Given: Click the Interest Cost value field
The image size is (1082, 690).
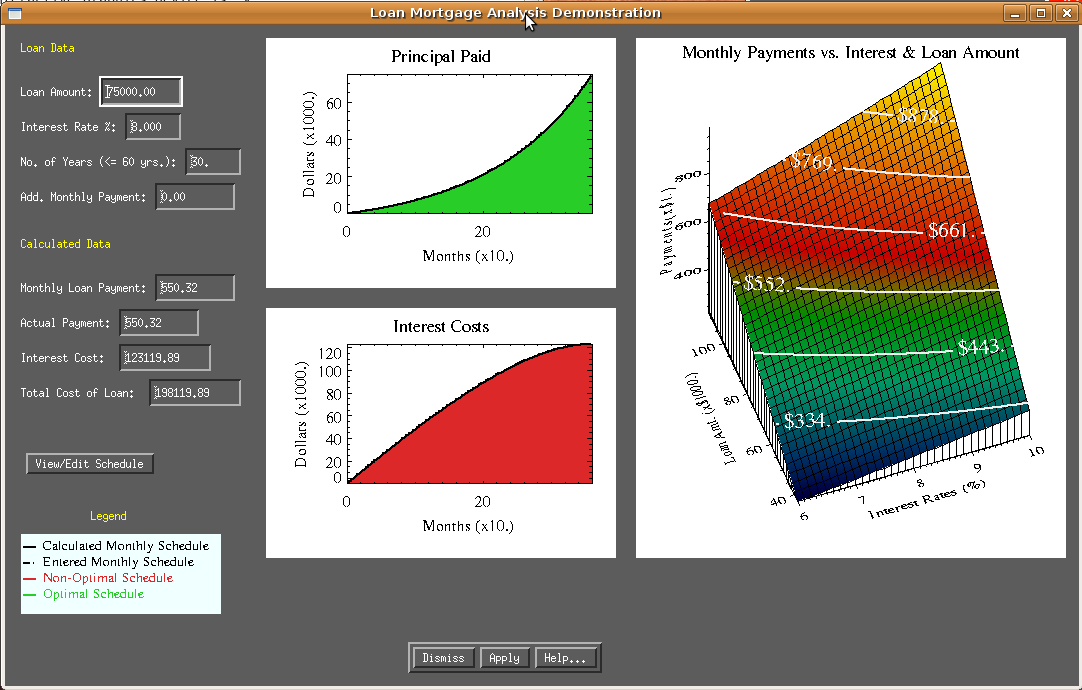Looking at the screenshot, I should click(165, 357).
